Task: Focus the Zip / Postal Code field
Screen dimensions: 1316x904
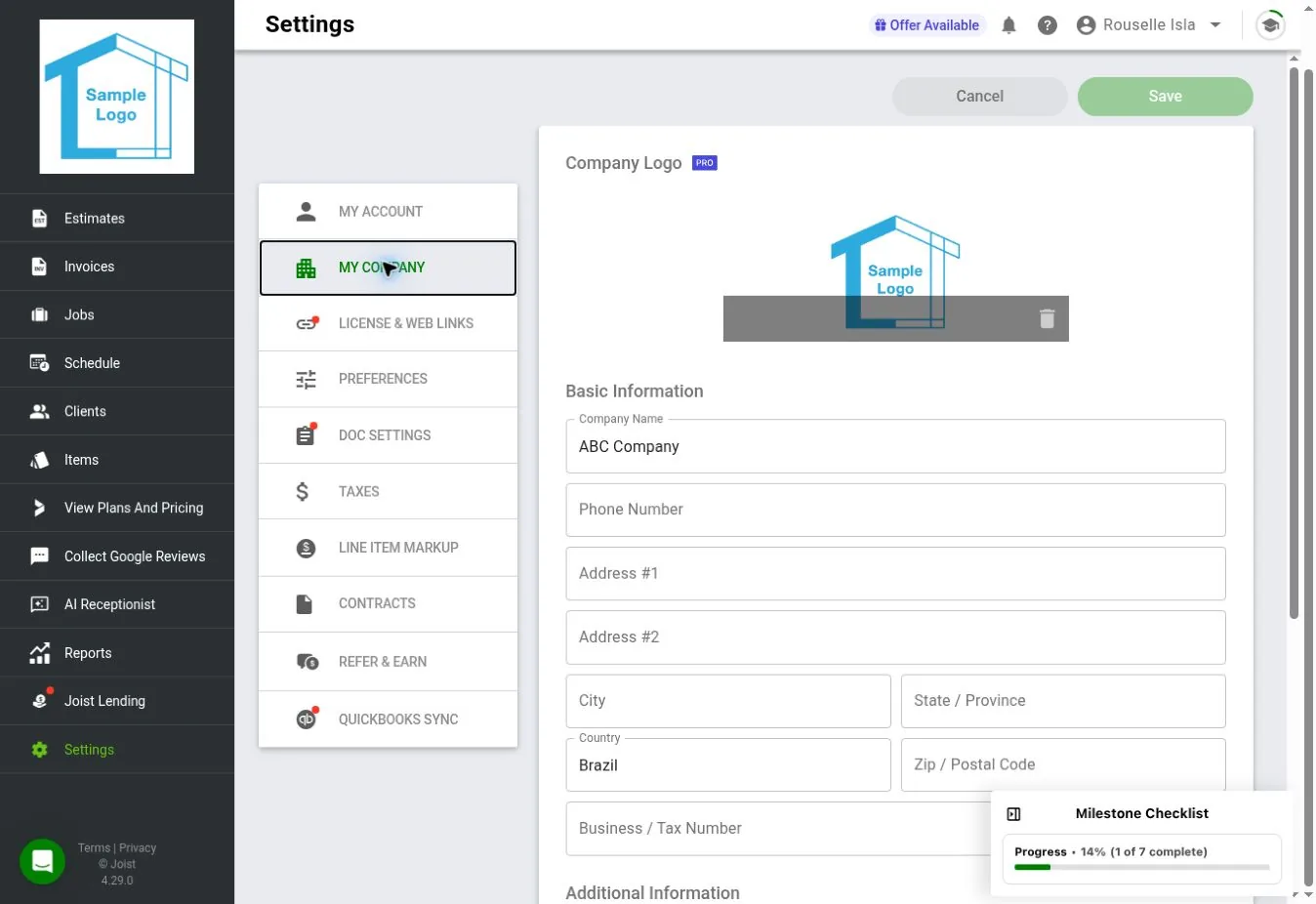Action: click(x=1063, y=764)
